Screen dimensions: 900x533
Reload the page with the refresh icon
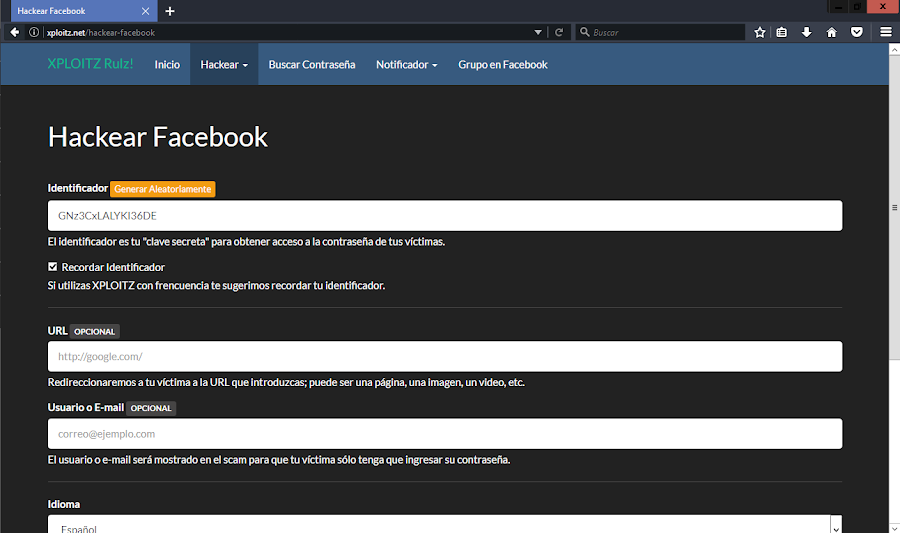click(x=559, y=32)
